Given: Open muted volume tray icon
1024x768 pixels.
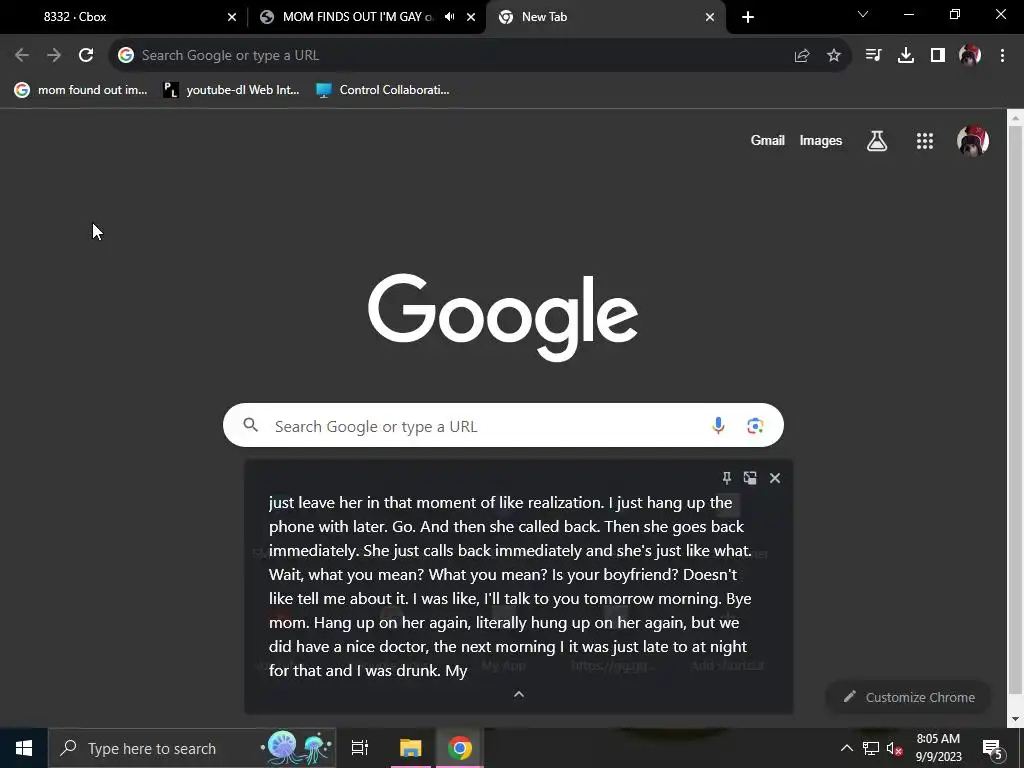Looking at the screenshot, I should 894,748.
